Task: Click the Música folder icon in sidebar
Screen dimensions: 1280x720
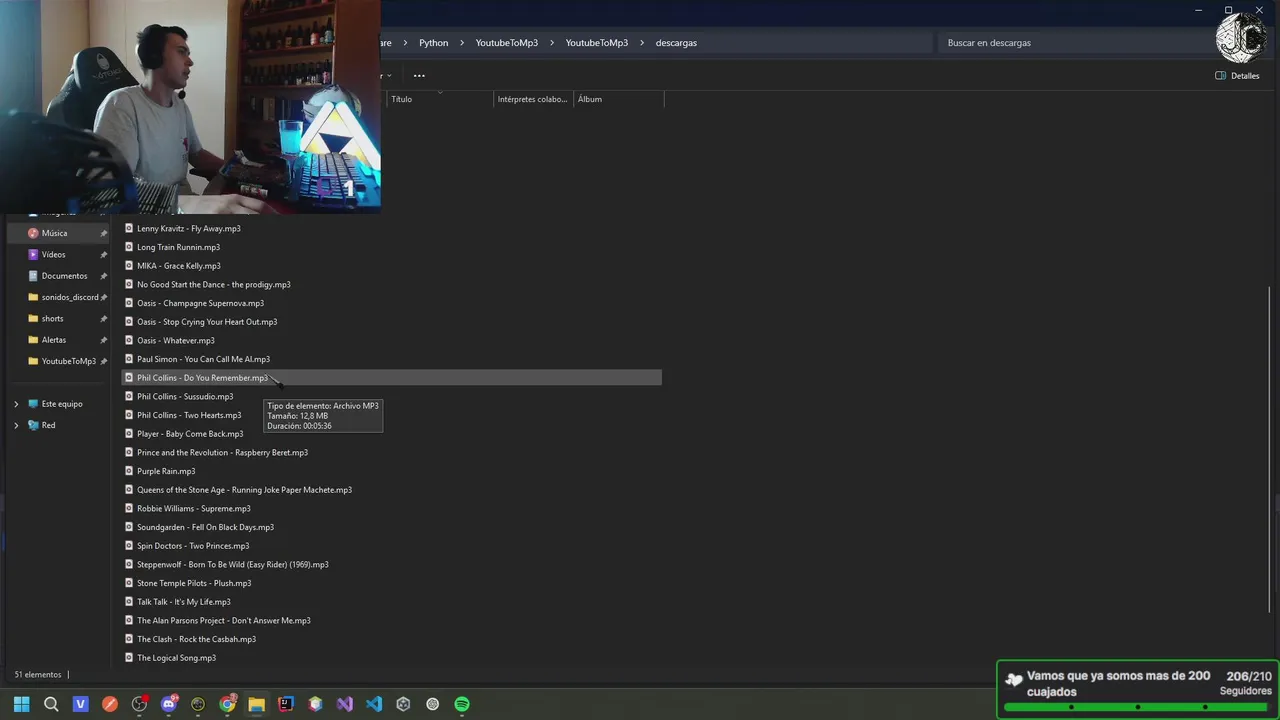Action: point(33,233)
